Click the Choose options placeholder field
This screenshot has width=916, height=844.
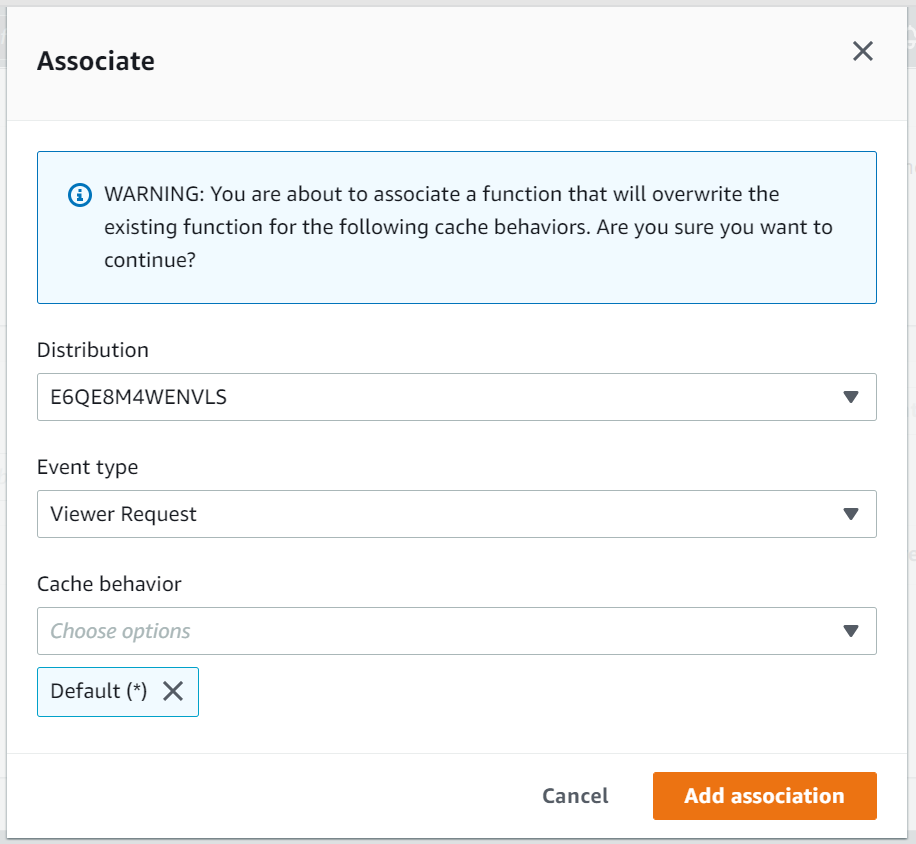click(x=121, y=631)
